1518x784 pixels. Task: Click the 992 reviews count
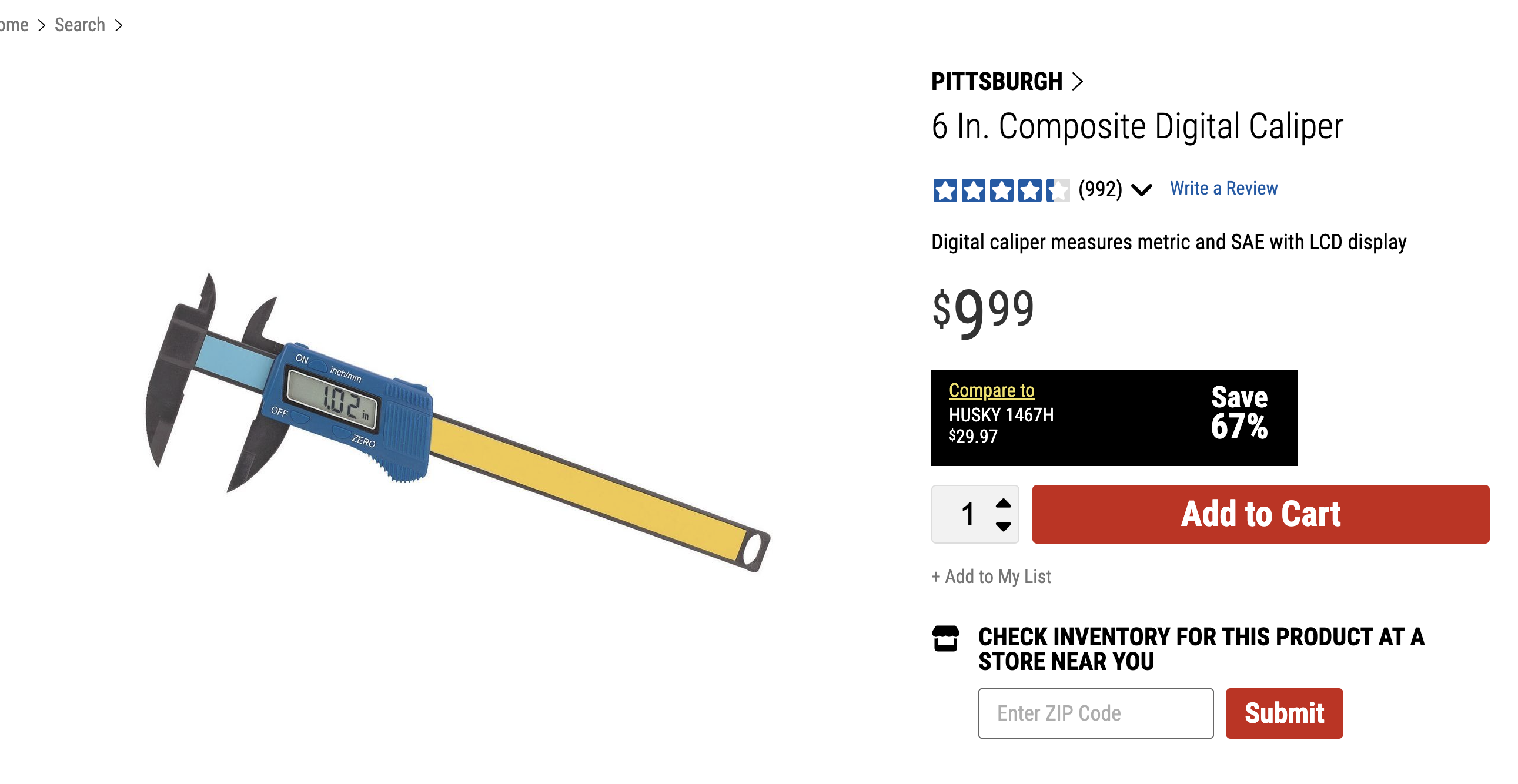tap(1099, 189)
